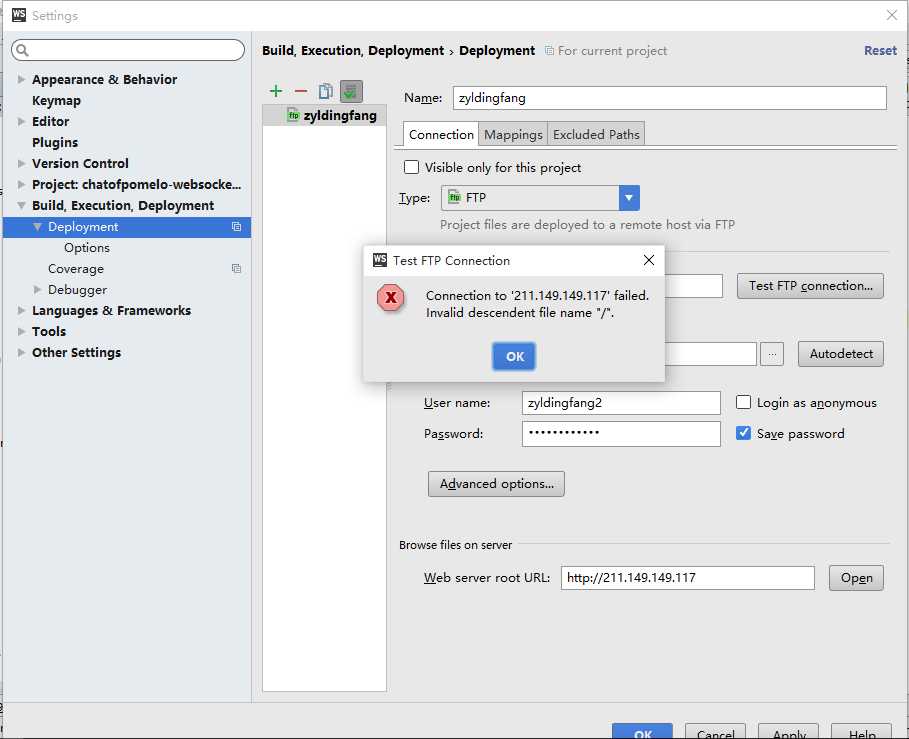Copy the selected deployment server
Image resolution: width=909 pixels, height=739 pixels.
325,91
